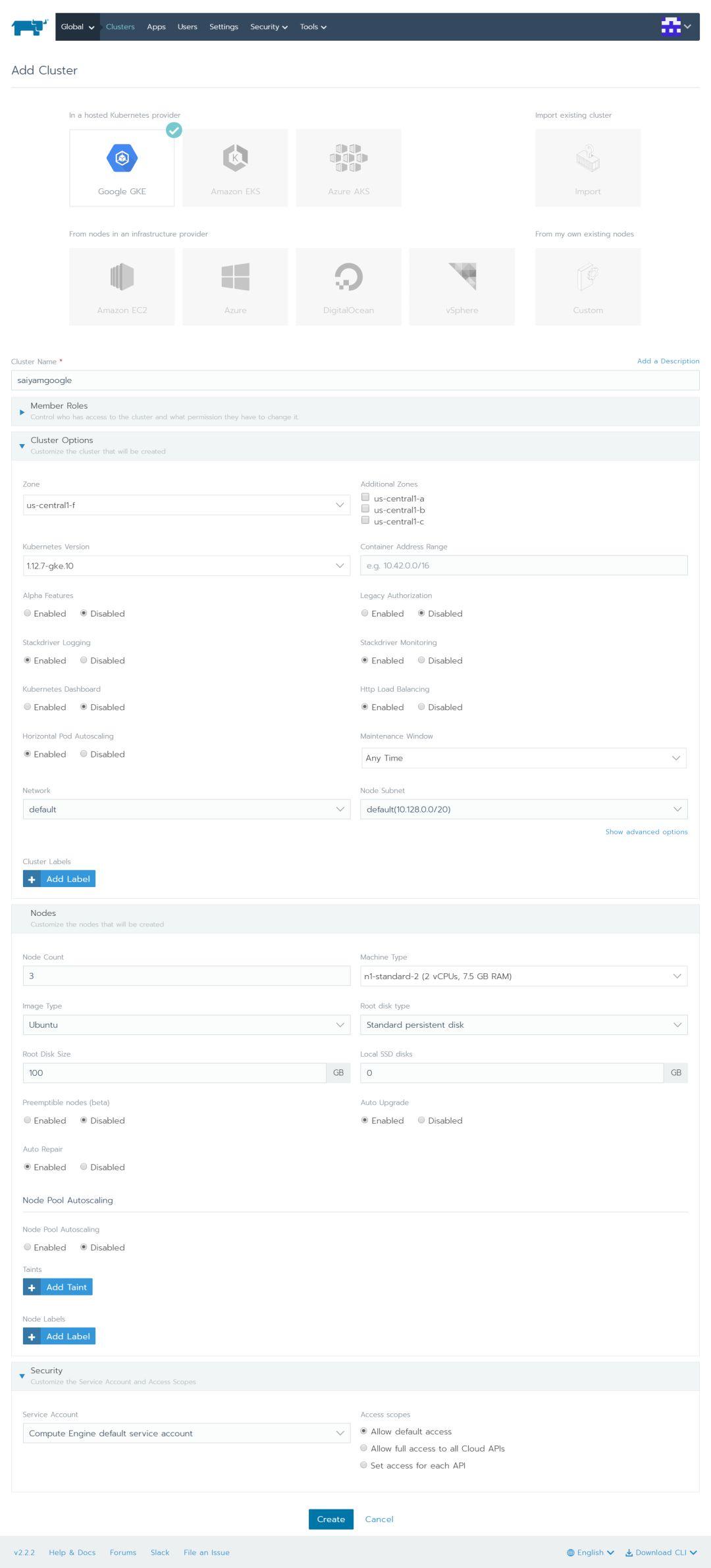Go to the Apps menu item

tap(156, 27)
